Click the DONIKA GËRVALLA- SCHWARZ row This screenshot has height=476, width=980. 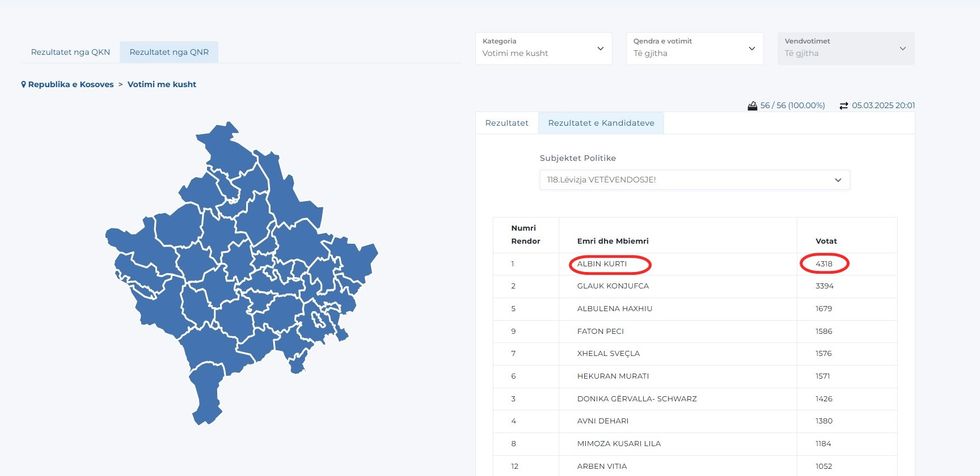tap(636, 398)
